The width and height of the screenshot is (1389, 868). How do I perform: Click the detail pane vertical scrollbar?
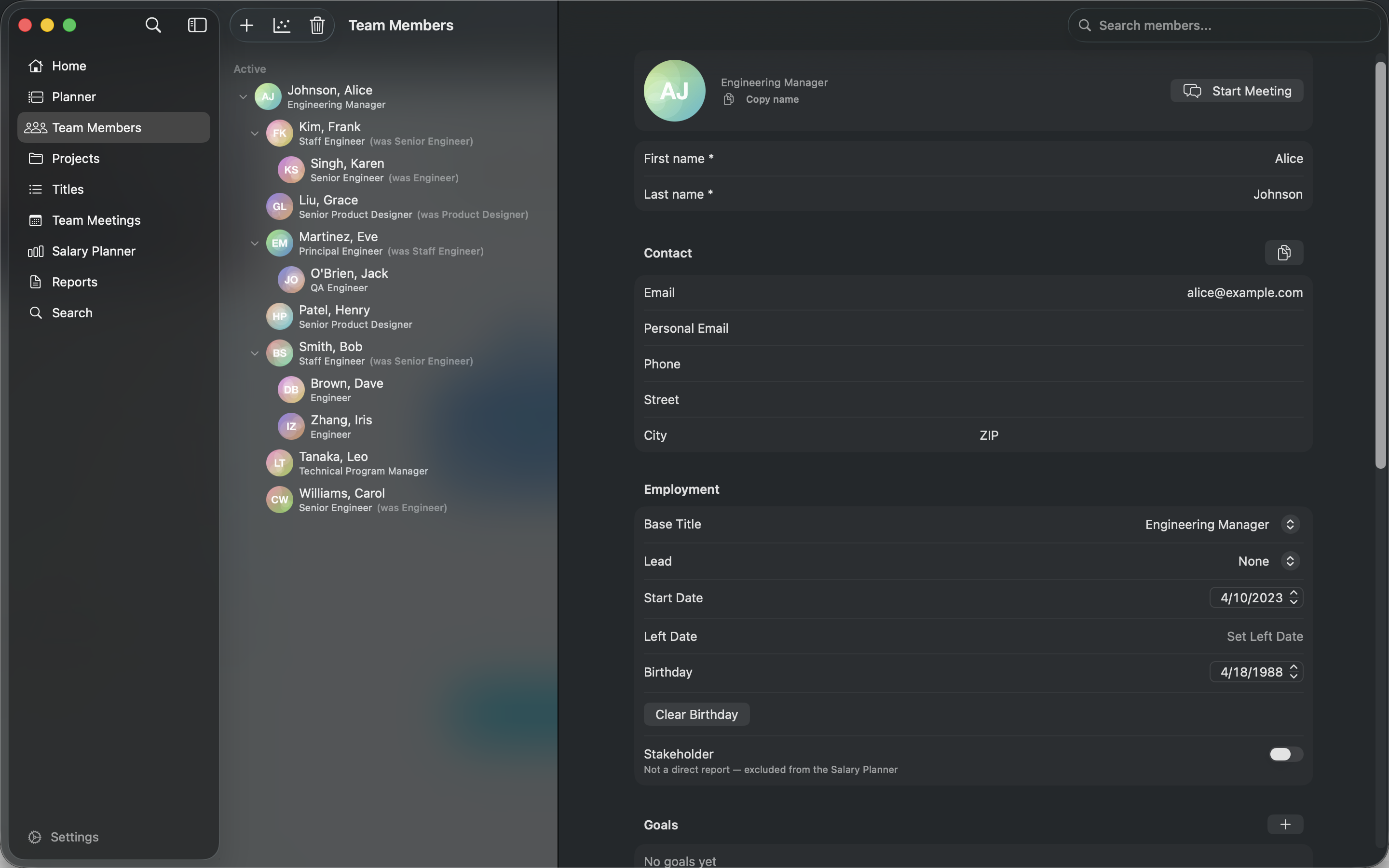pos(1380,264)
